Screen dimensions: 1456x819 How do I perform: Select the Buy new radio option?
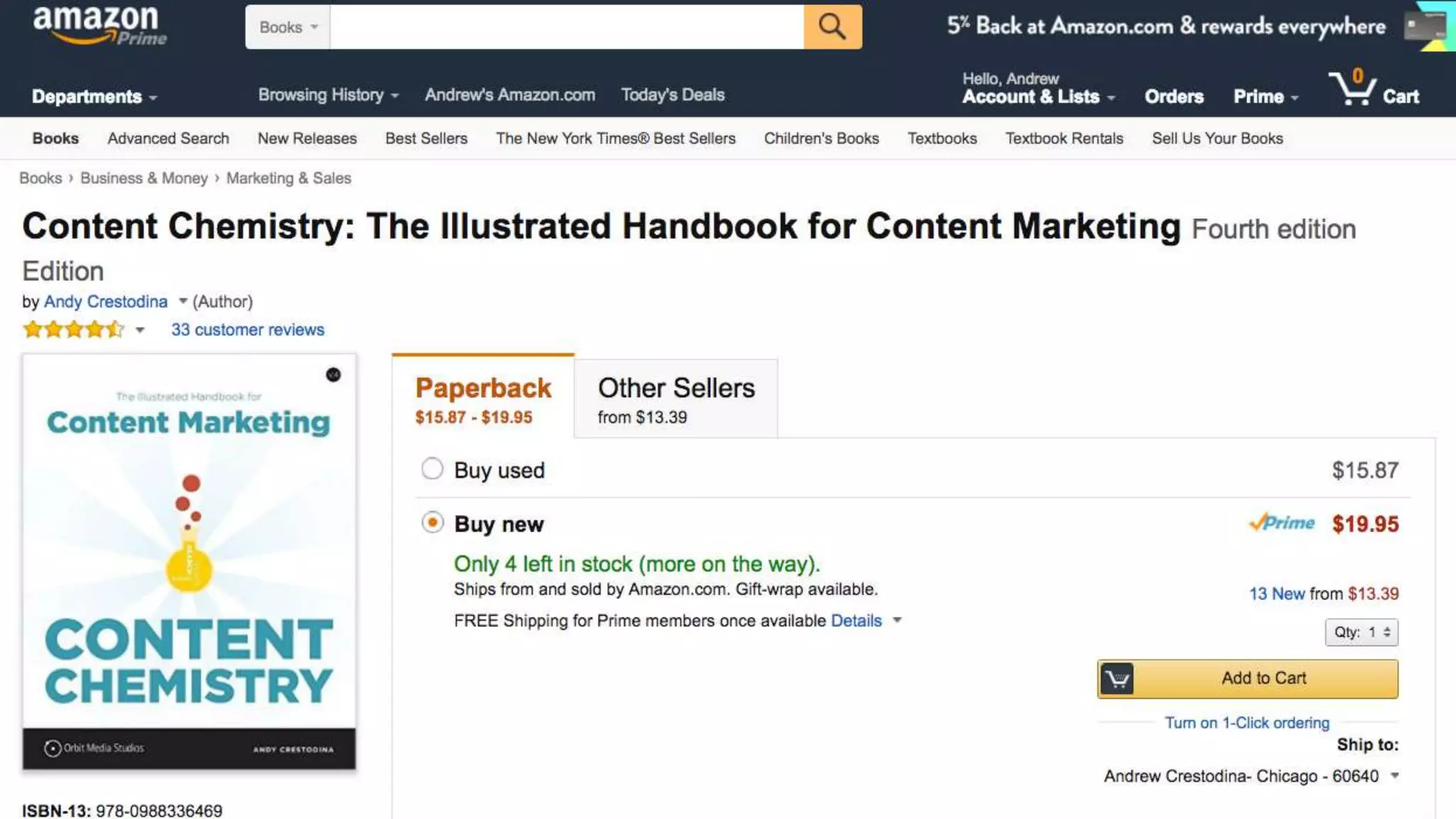[x=432, y=523]
